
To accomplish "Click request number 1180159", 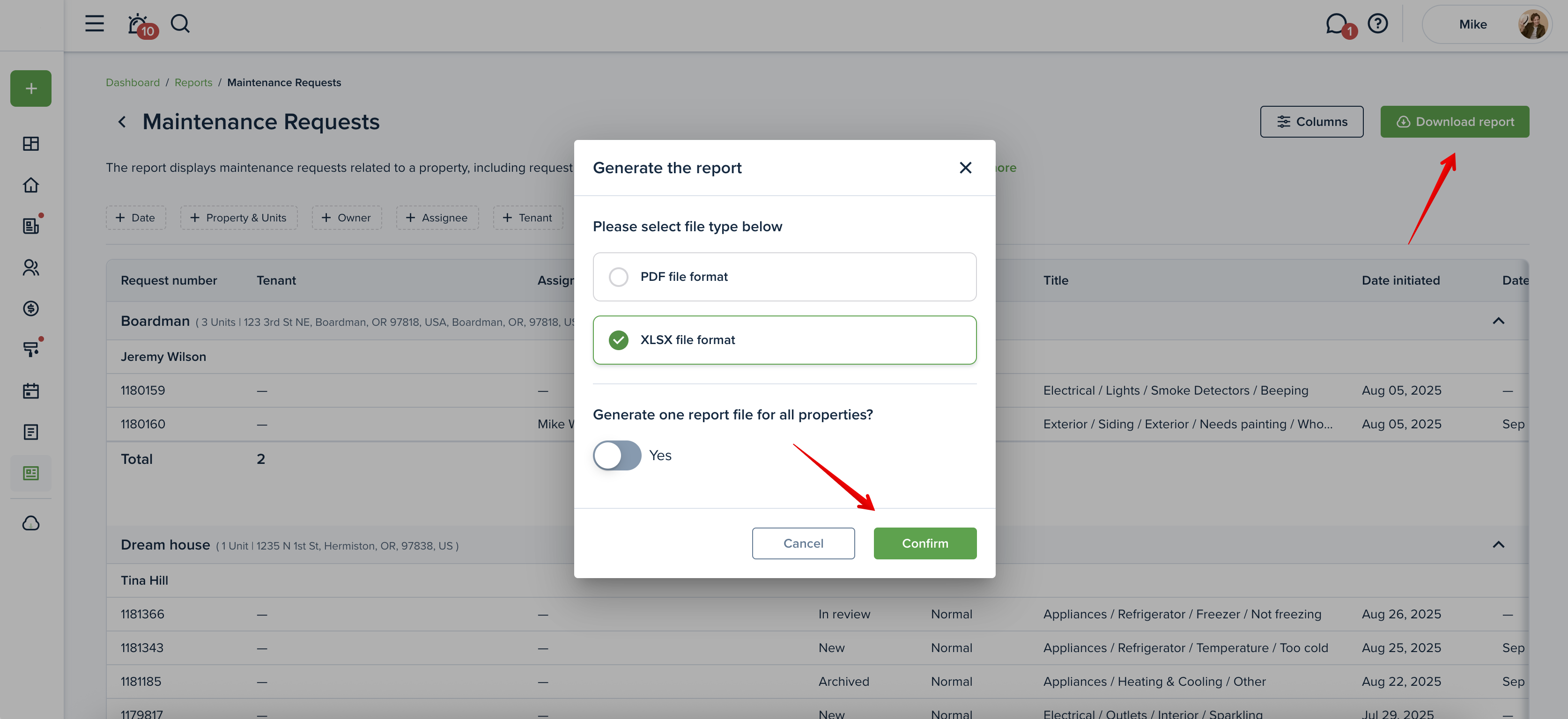I will click(142, 390).
